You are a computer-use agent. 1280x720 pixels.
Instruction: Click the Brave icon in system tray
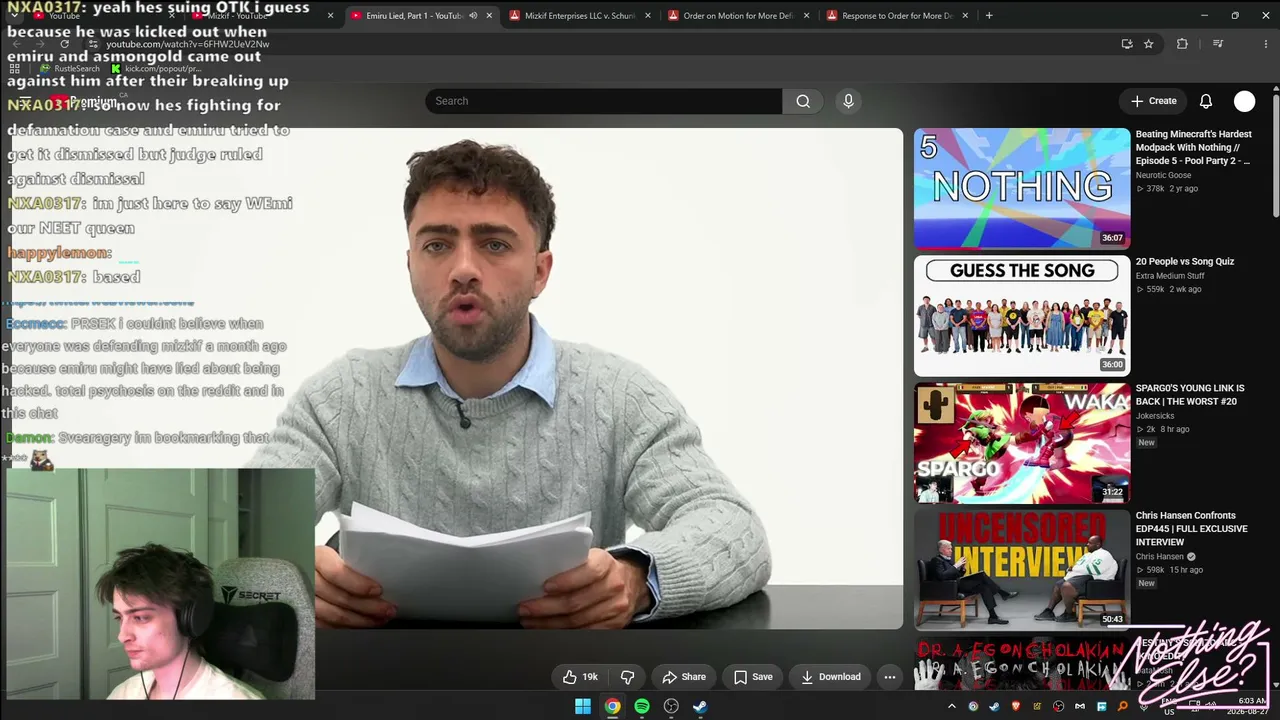tap(1016, 706)
